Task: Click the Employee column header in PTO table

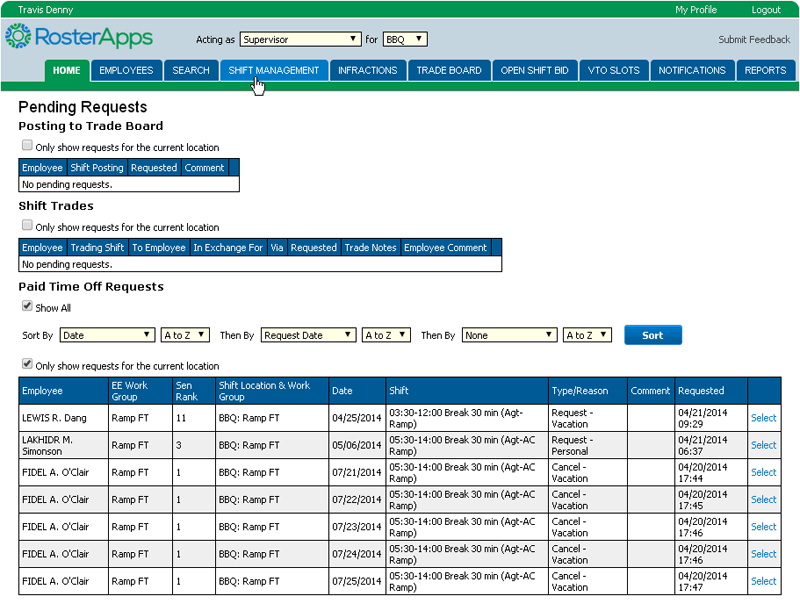Action: click(x=43, y=391)
